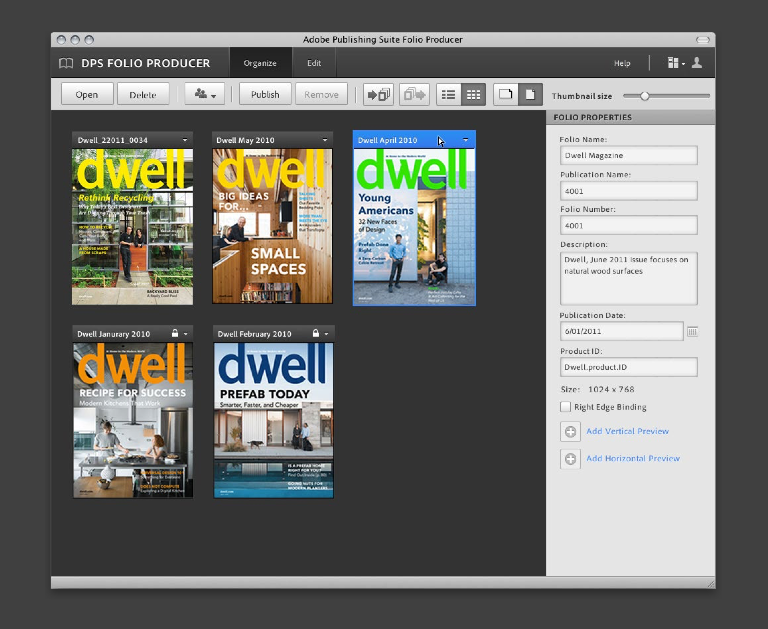768x629 pixels.
Task: Click the Folio Name input field
Action: pyautogui.click(x=629, y=155)
